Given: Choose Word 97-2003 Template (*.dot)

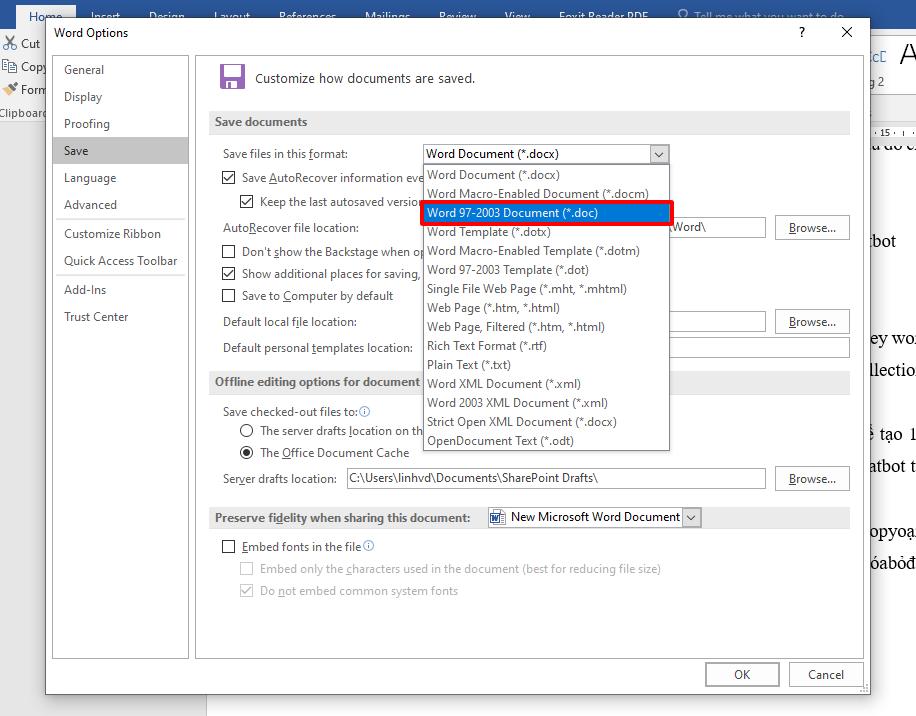Looking at the screenshot, I should (x=546, y=270).
